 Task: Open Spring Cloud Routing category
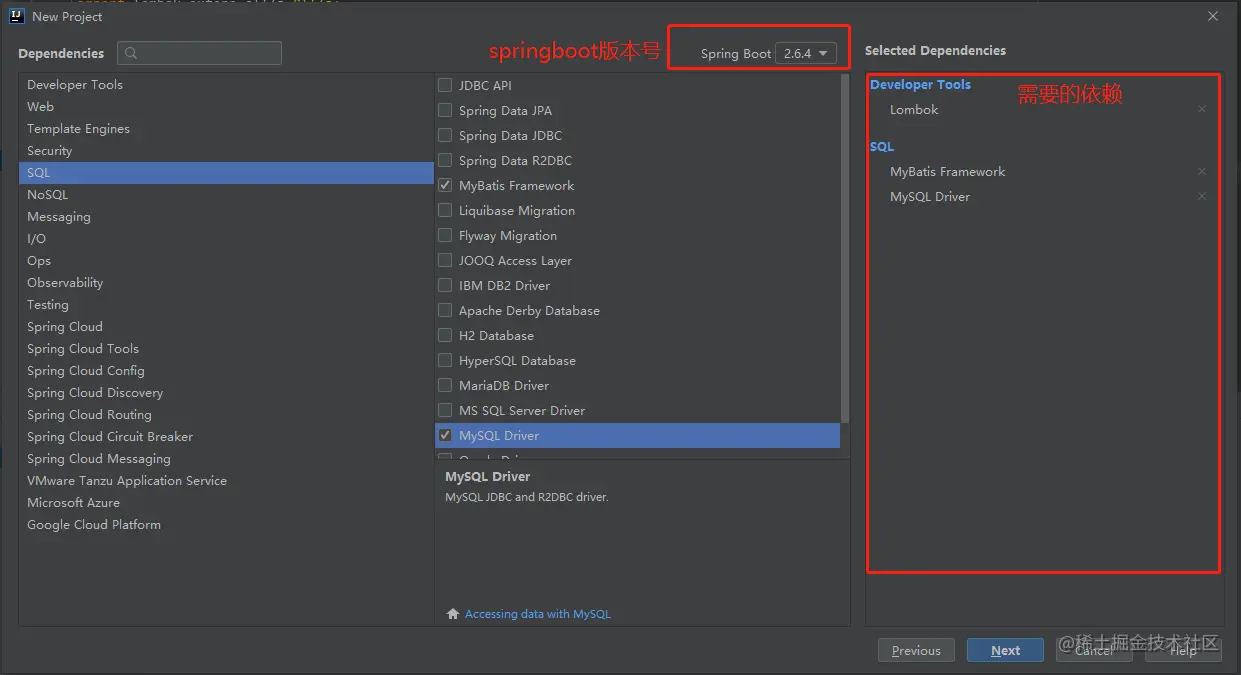[x=226, y=414]
